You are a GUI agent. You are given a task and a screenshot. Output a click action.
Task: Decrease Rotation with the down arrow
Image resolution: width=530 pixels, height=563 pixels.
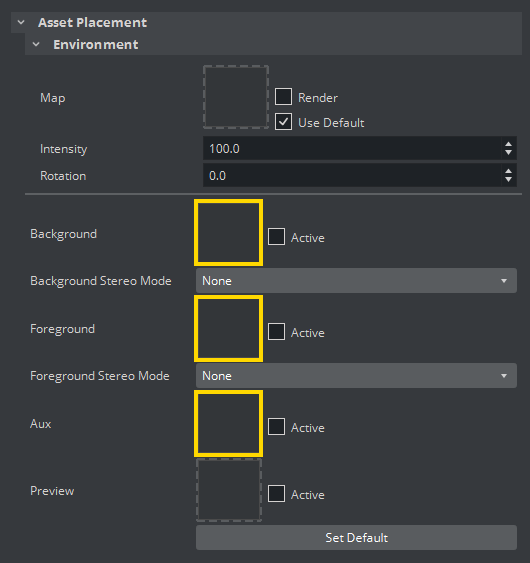(508, 180)
